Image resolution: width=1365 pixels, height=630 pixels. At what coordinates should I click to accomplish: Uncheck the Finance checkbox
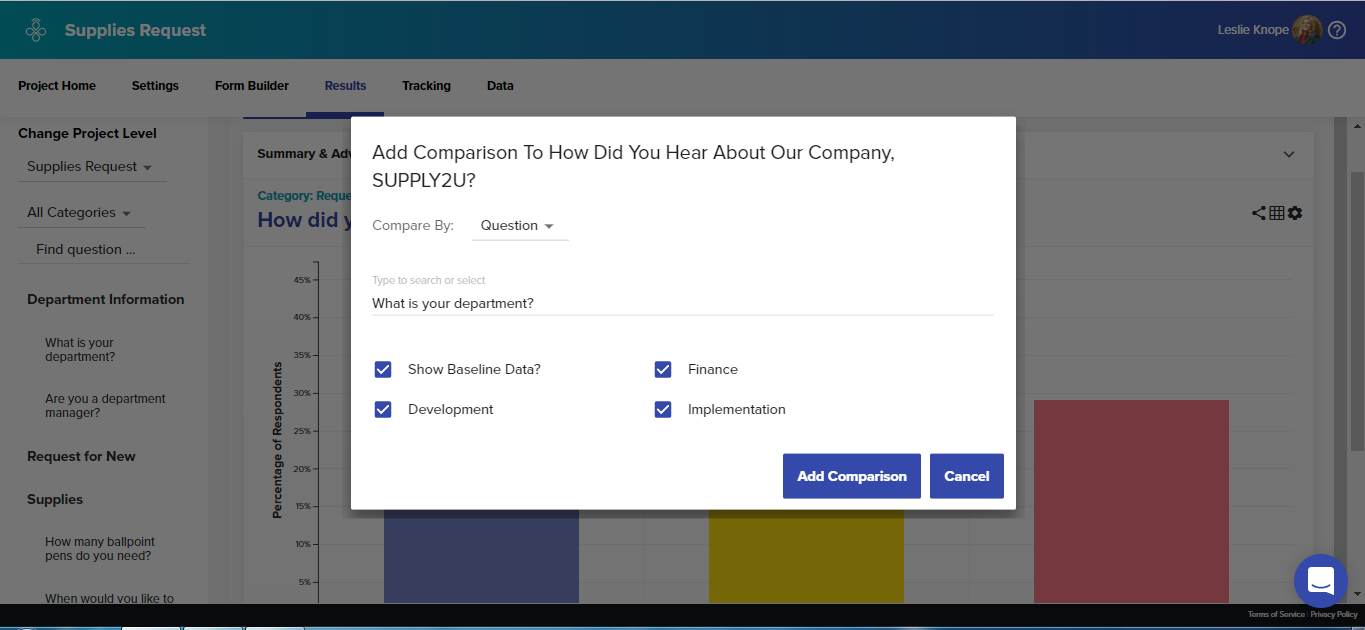[x=663, y=370]
